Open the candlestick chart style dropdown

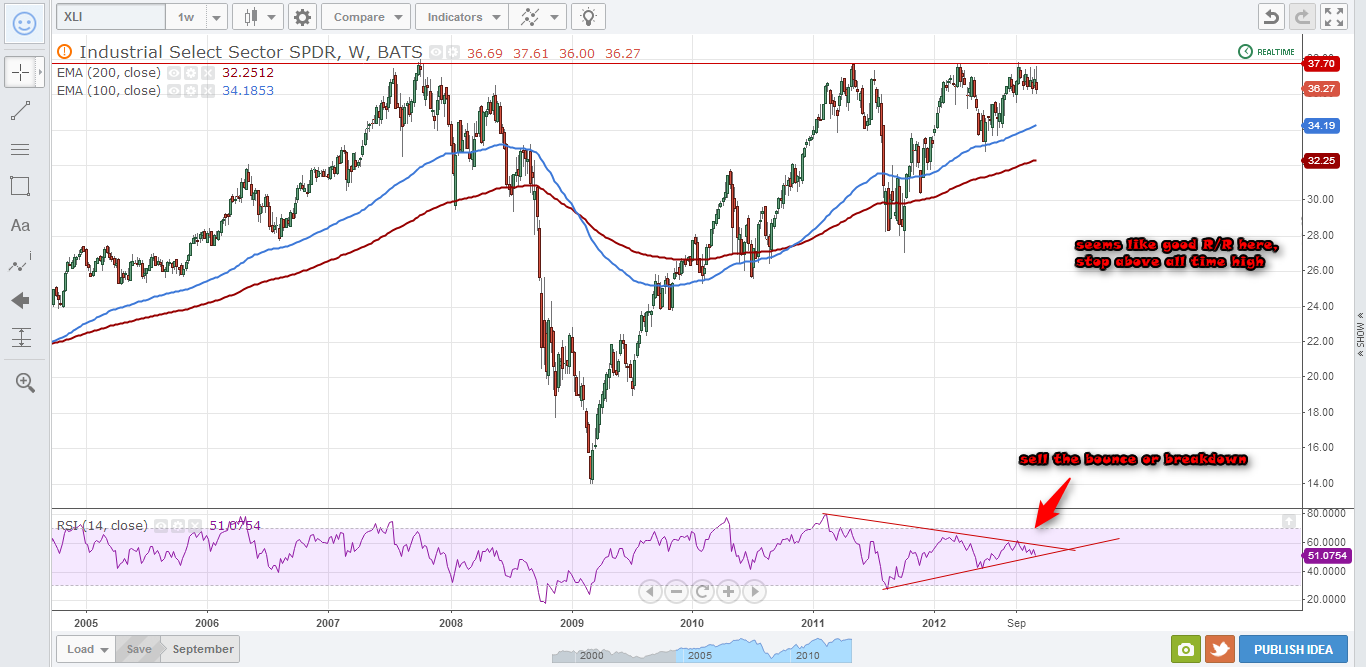pos(258,17)
